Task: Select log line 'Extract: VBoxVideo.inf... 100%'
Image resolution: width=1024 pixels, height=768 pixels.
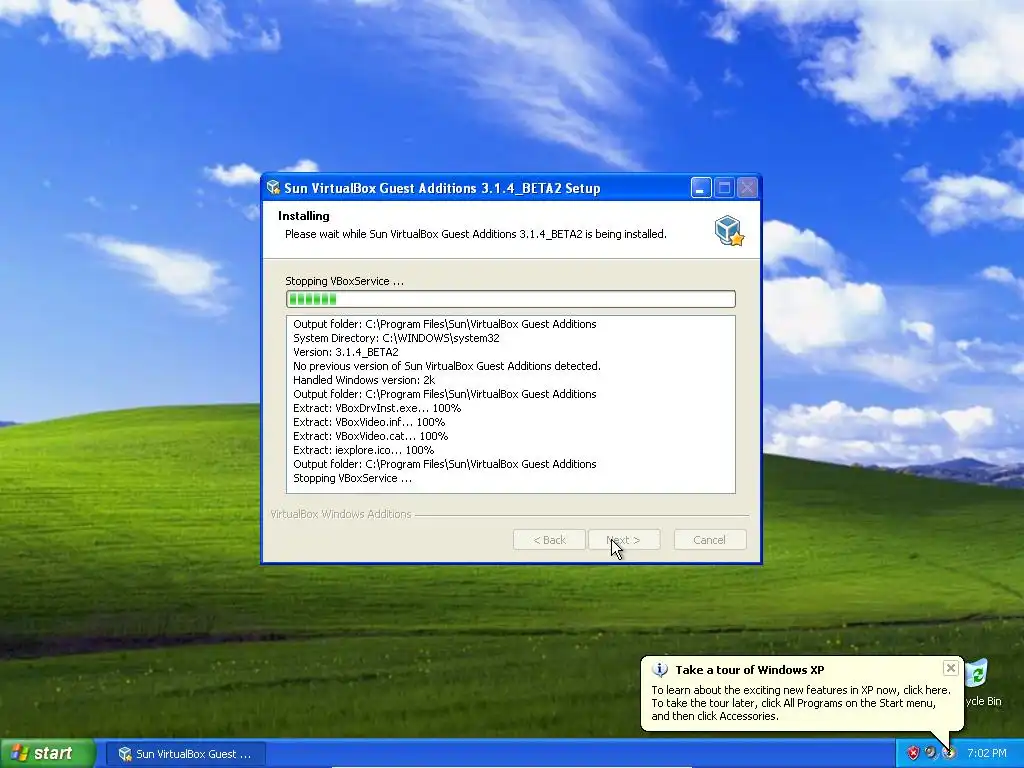Action: click(x=369, y=422)
